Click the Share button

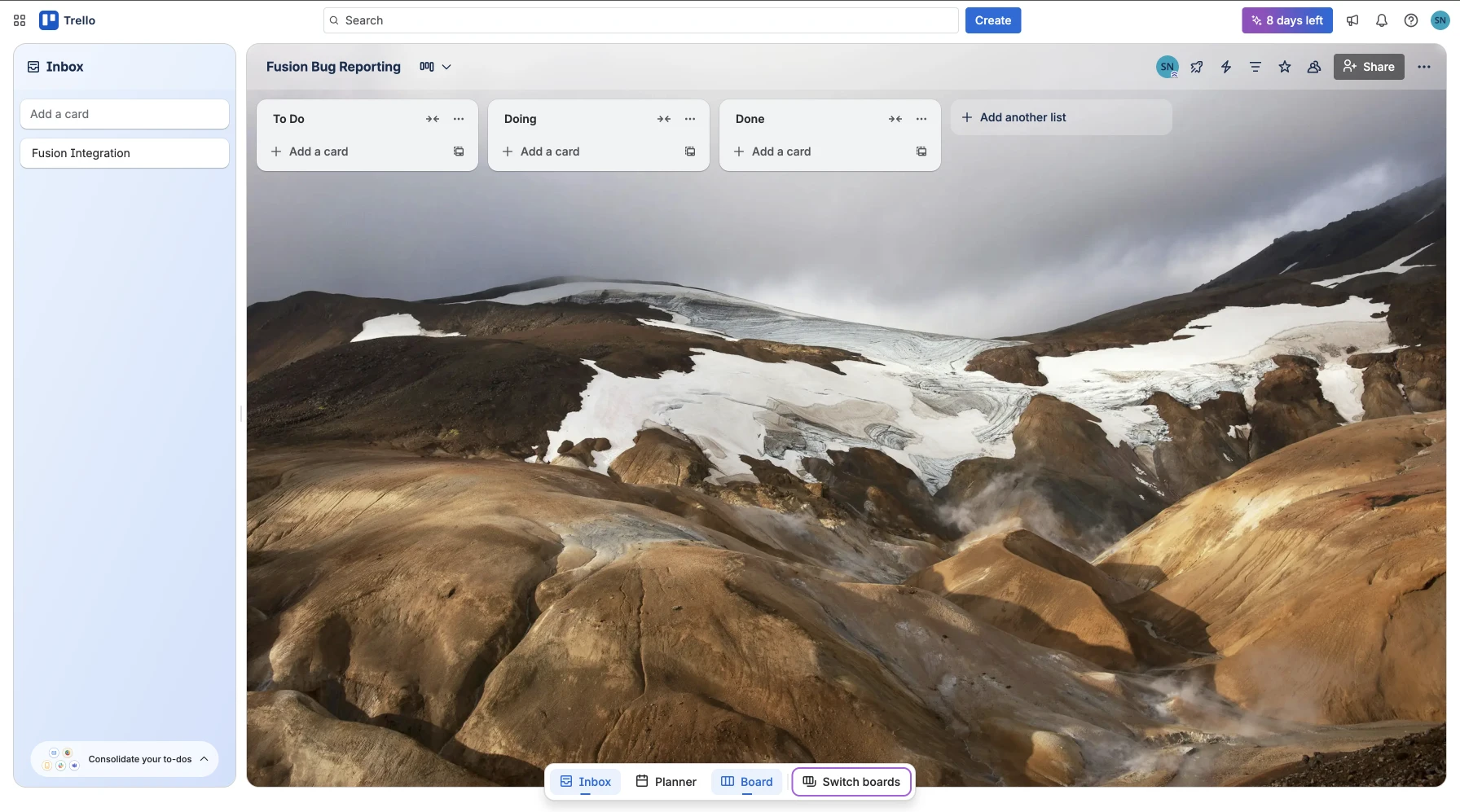point(1368,67)
